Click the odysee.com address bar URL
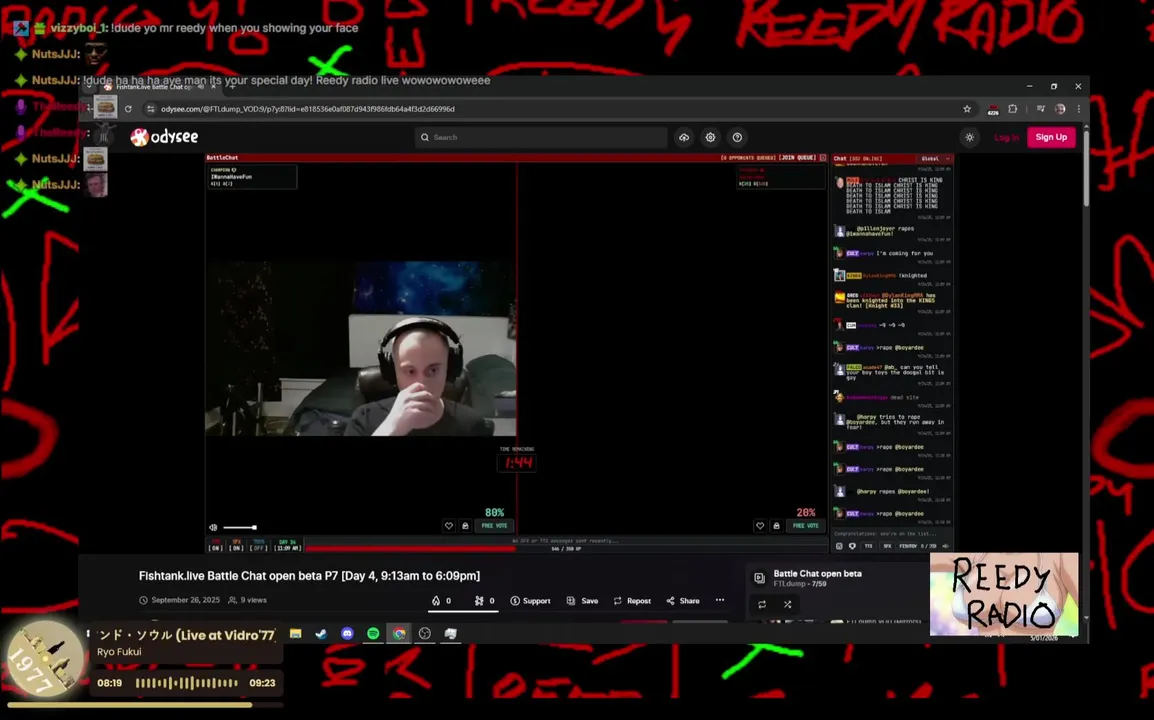The image size is (1154, 720). pyautogui.click(x=308, y=109)
